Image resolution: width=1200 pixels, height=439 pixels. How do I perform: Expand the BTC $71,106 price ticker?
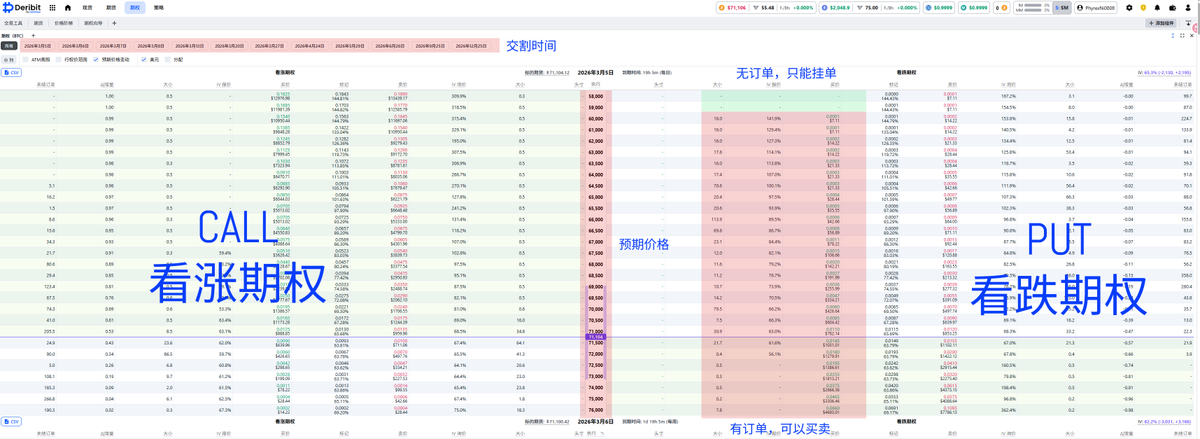735,7
